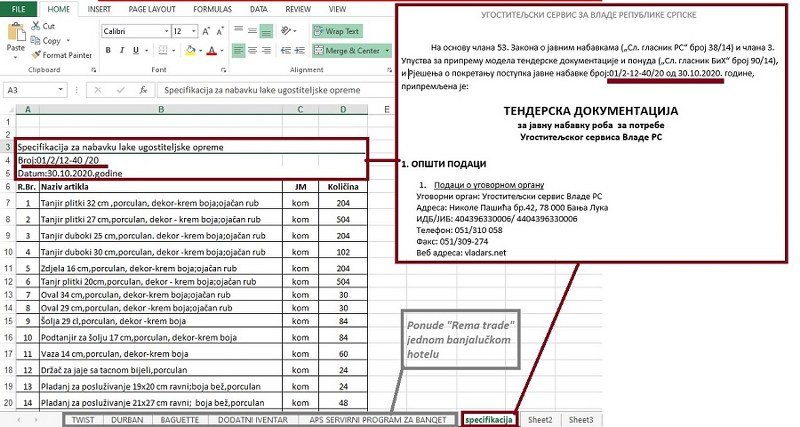Screen dimensions: 800x427
Task: Click the Paste clipboard icon
Action: click(16, 32)
